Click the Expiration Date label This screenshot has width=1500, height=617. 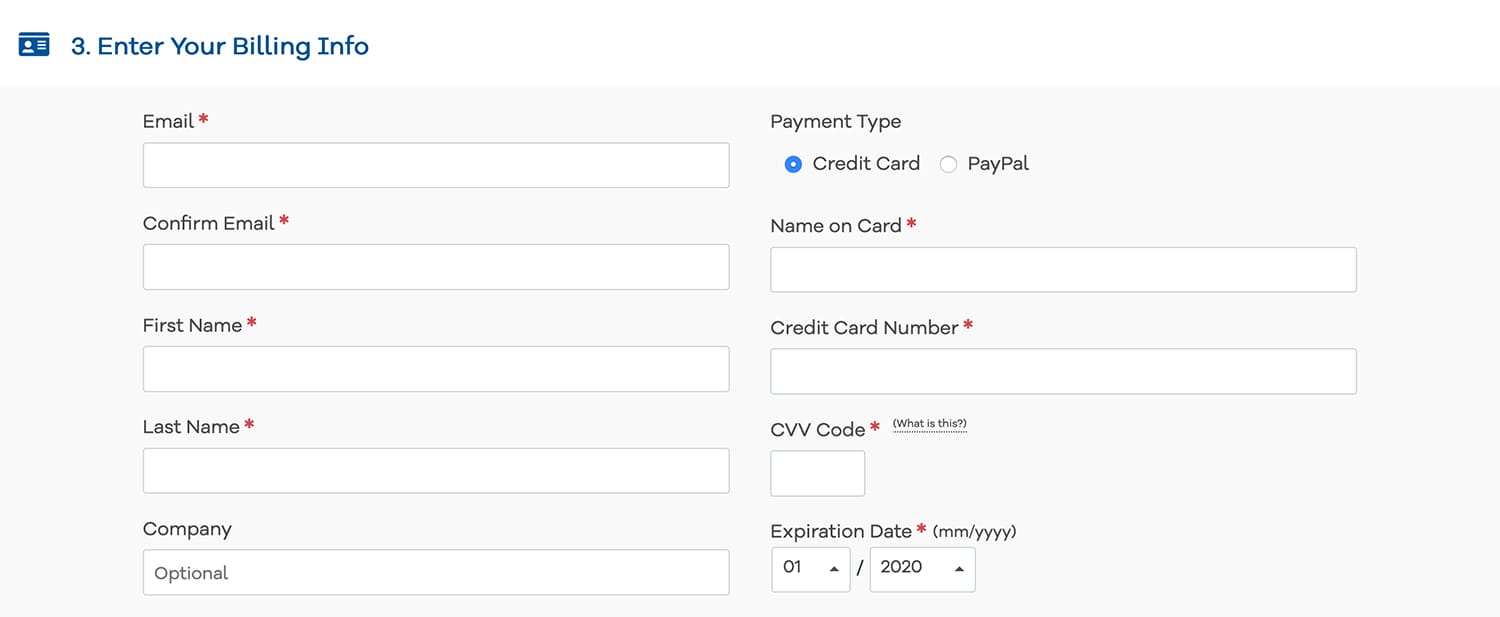pos(840,531)
